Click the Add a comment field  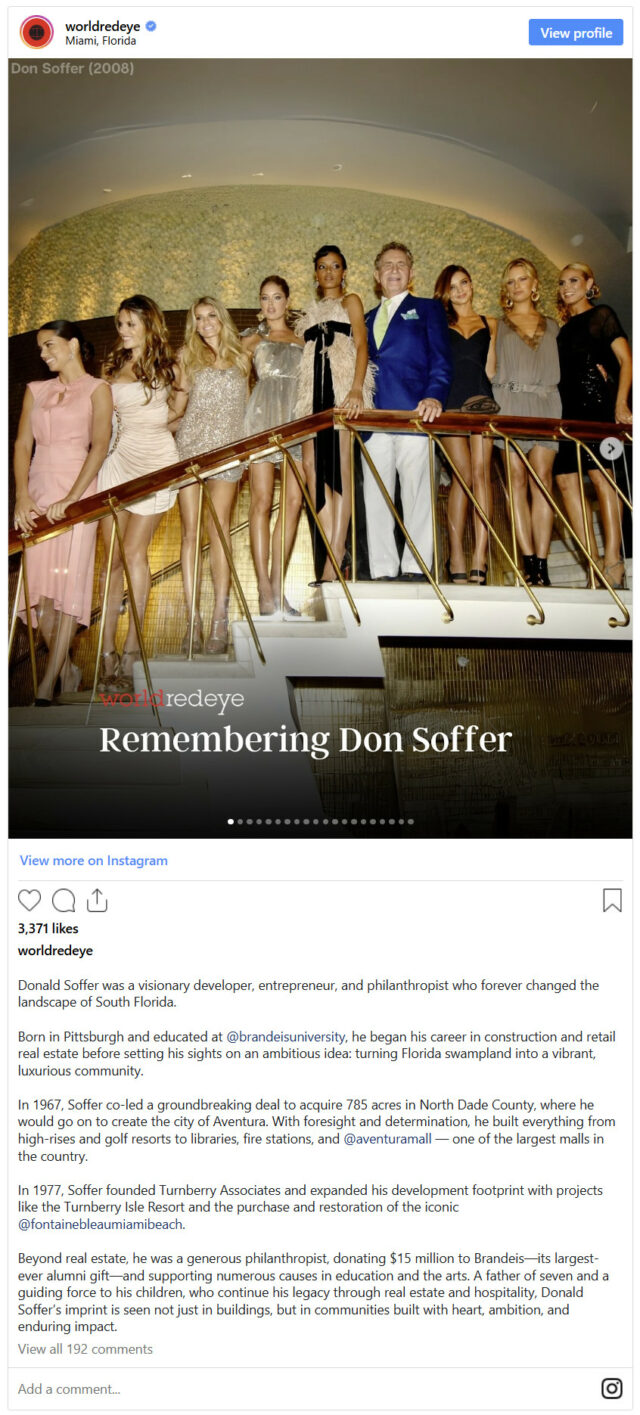click(x=300, y=1388)
